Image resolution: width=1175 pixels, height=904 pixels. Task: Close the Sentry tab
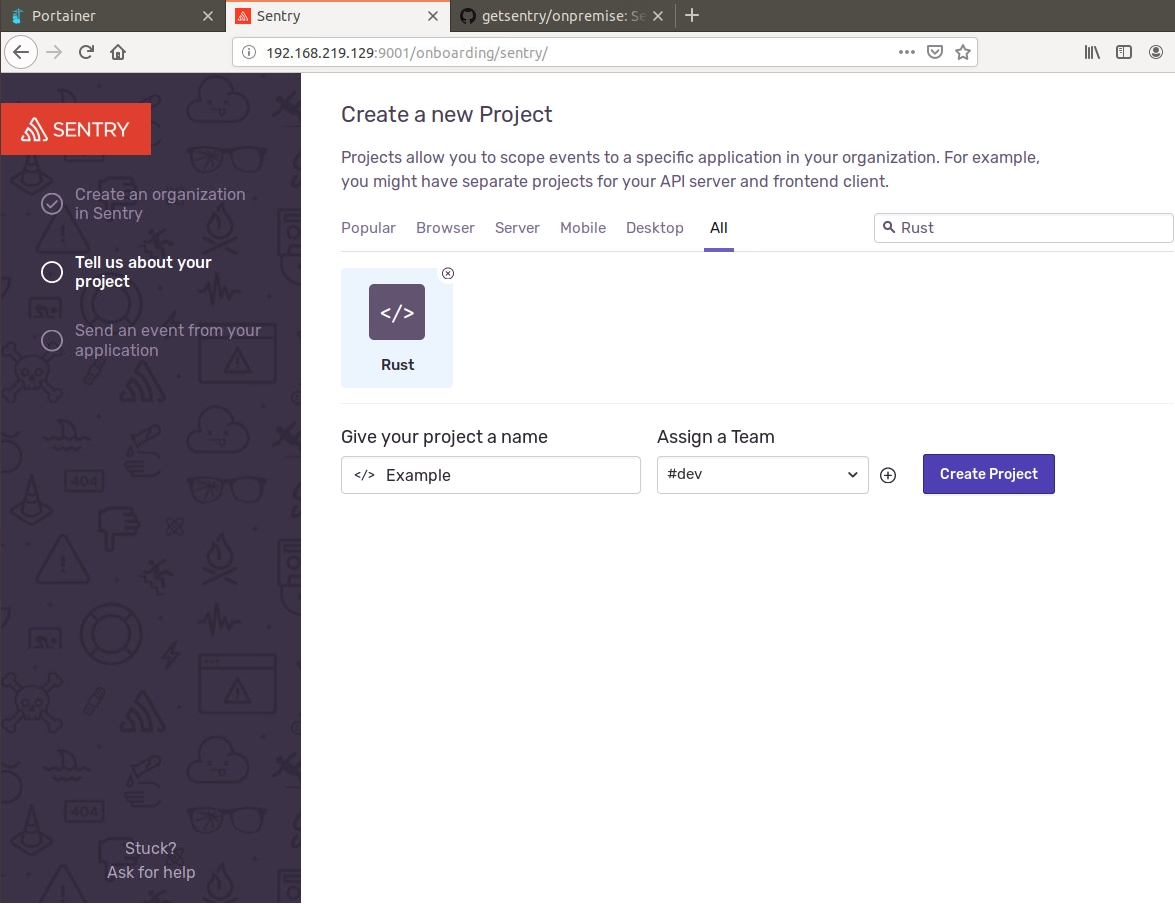[432, 16]
